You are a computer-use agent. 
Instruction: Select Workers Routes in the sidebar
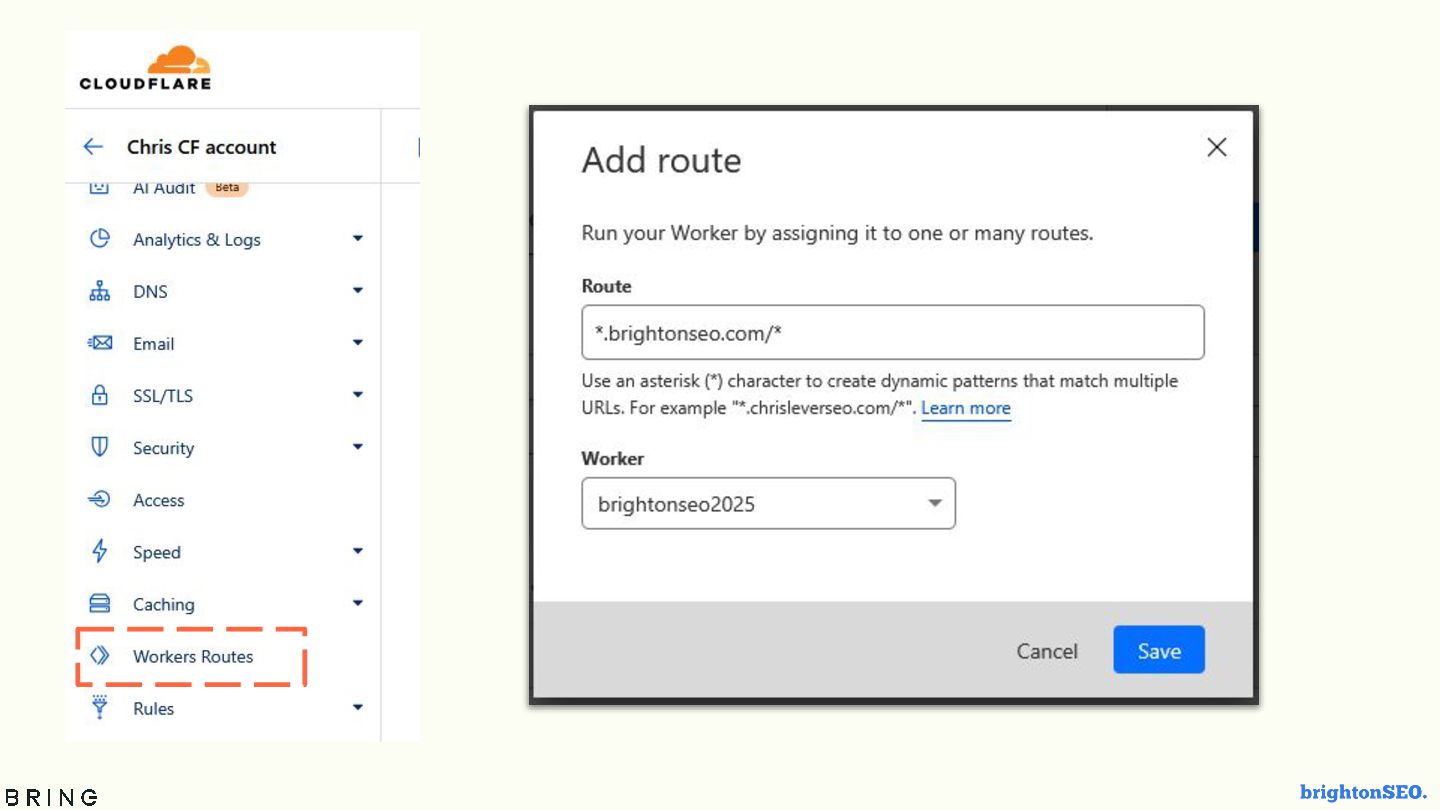(193, 656)
